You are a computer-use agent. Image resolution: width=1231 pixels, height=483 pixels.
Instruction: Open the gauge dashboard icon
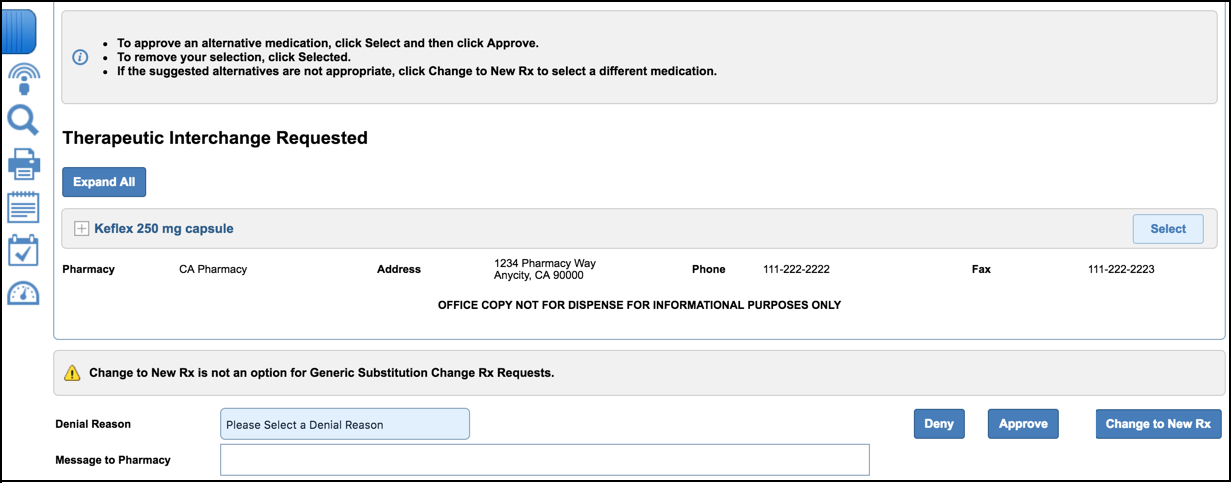click(x=23, y=294)
